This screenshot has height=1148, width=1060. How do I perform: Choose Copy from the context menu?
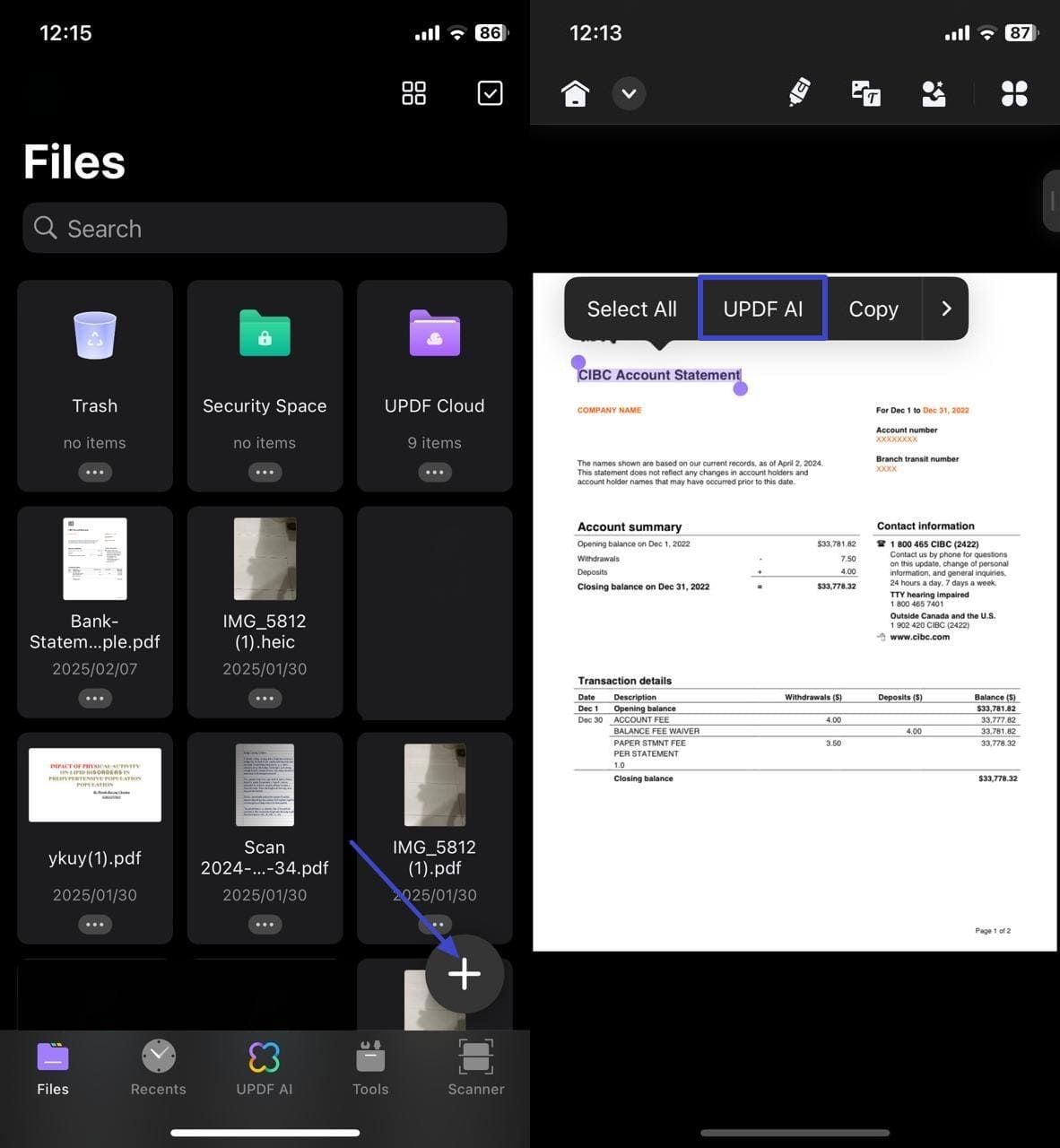(873, 308)
